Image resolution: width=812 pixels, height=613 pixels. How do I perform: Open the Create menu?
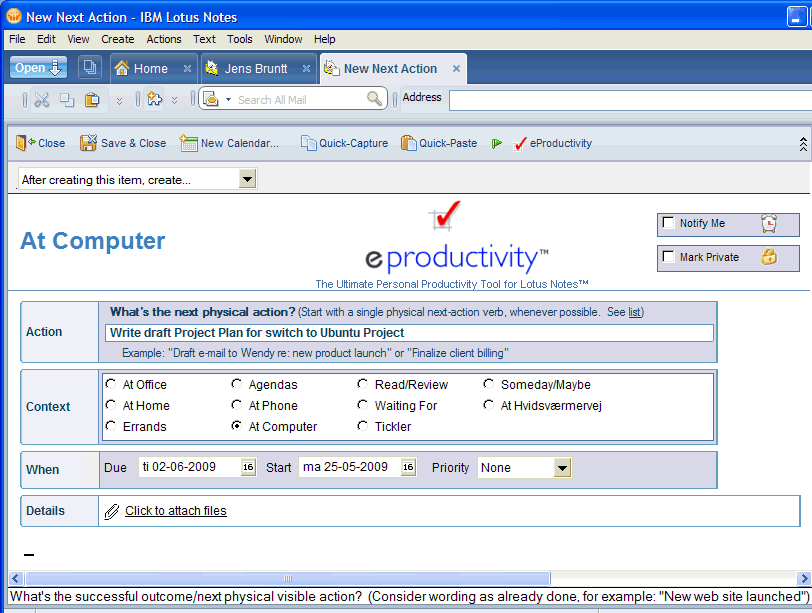click(118, 39)
